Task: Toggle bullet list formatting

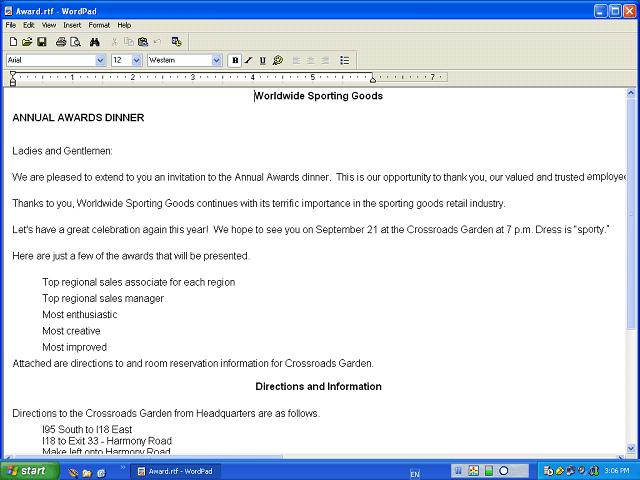Action: pos(344,60)
